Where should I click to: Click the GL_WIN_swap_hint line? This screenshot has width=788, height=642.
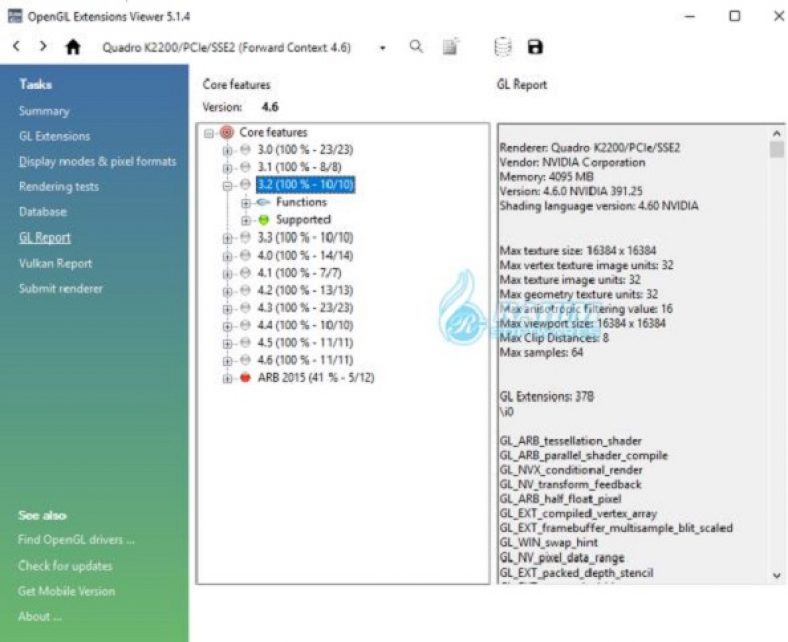(x=549, y=543)
